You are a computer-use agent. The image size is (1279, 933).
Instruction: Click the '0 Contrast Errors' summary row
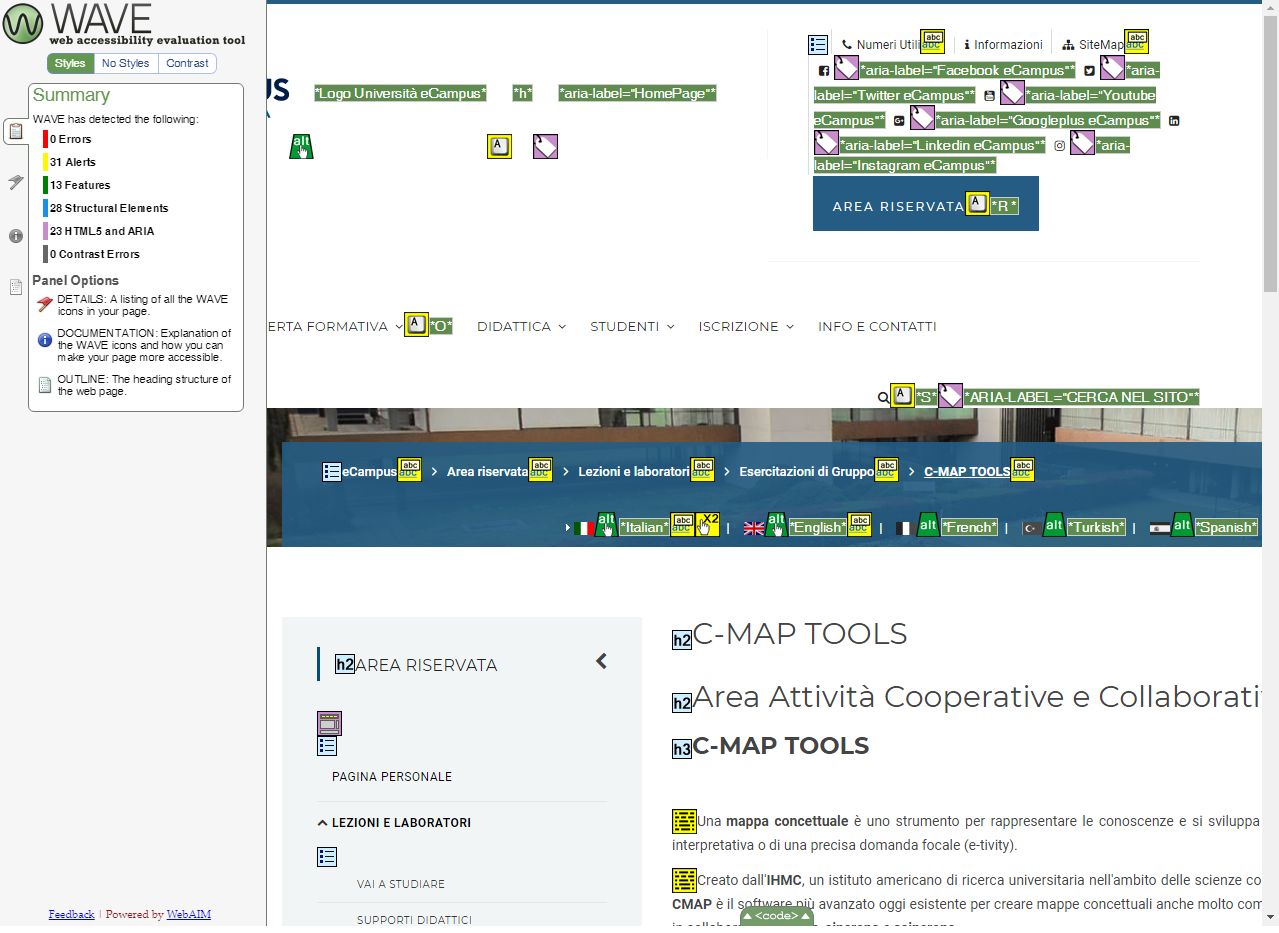[93, 254]
